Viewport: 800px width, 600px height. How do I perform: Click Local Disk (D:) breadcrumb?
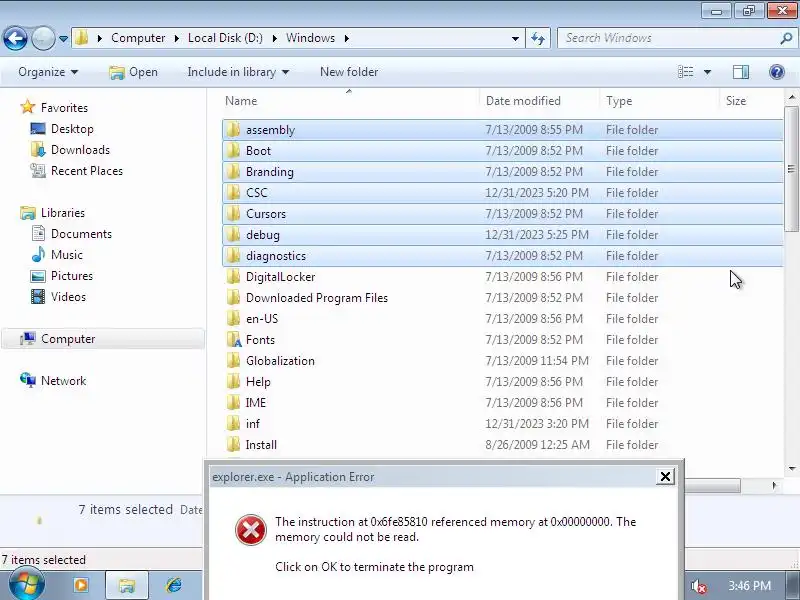point(225,38)
